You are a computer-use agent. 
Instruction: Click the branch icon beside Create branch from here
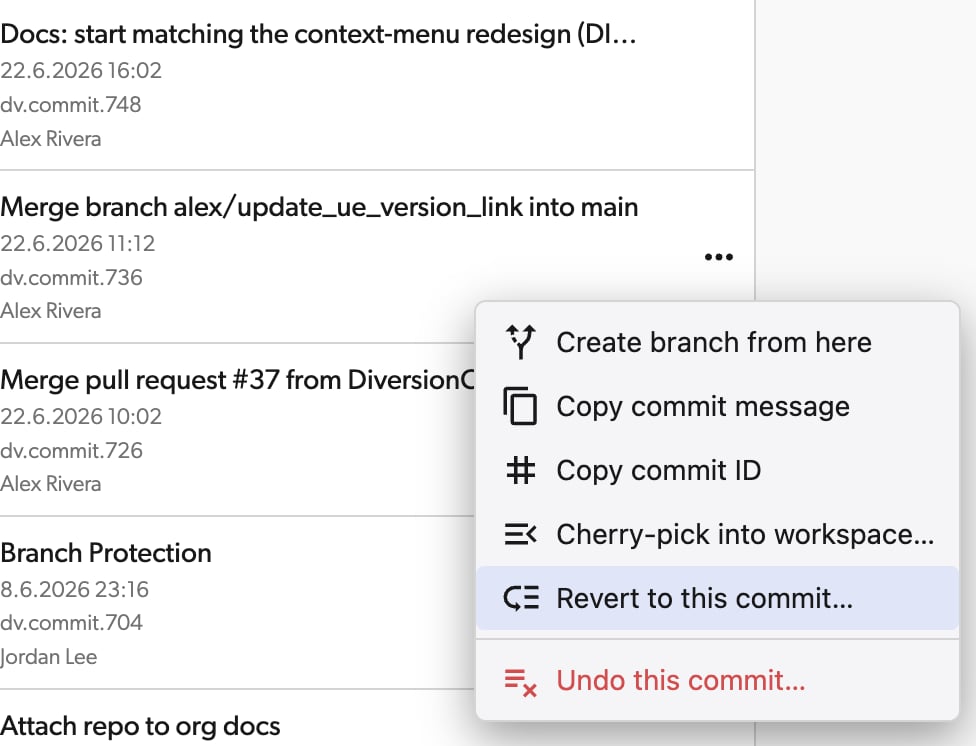click(x=520, y=342)
